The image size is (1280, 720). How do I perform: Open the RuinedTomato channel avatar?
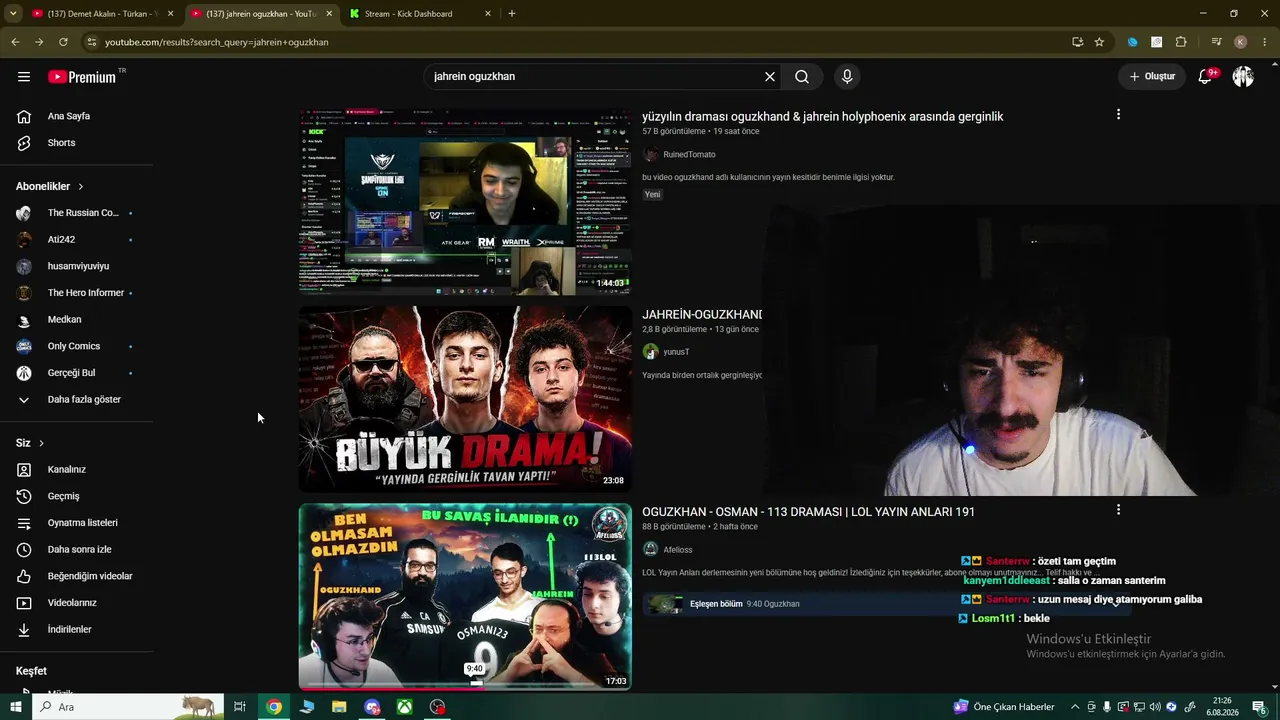click(651, 155)
